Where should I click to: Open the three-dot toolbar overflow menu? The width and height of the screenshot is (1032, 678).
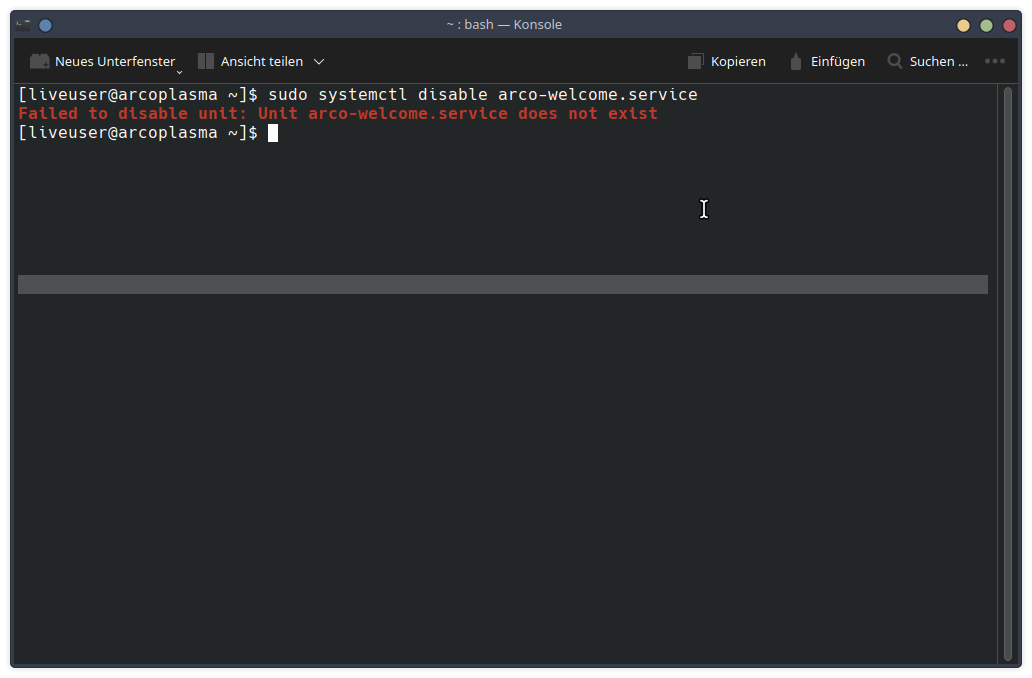click(994, 61)
